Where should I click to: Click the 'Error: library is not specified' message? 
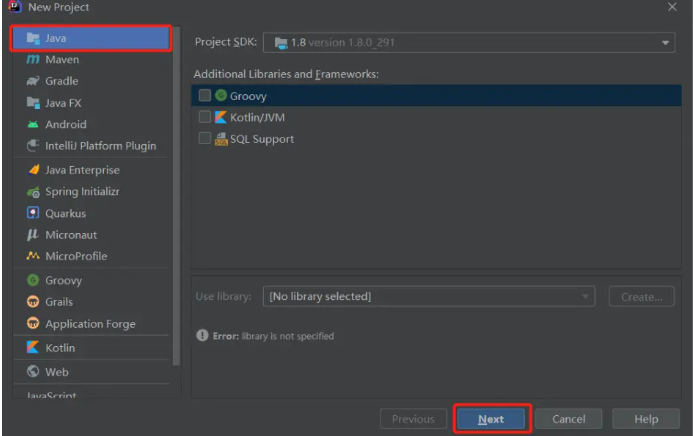(273, 336)
